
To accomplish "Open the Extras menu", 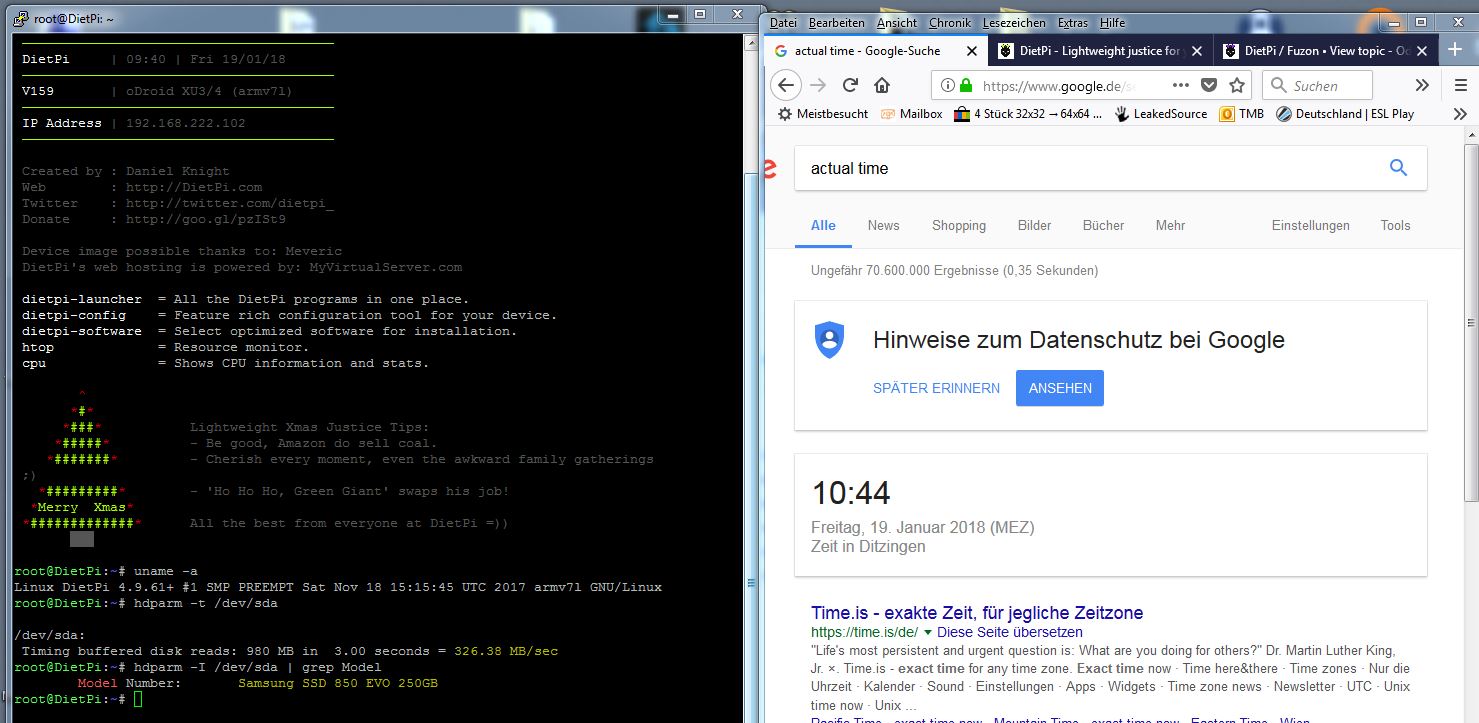I will 1073,23.
